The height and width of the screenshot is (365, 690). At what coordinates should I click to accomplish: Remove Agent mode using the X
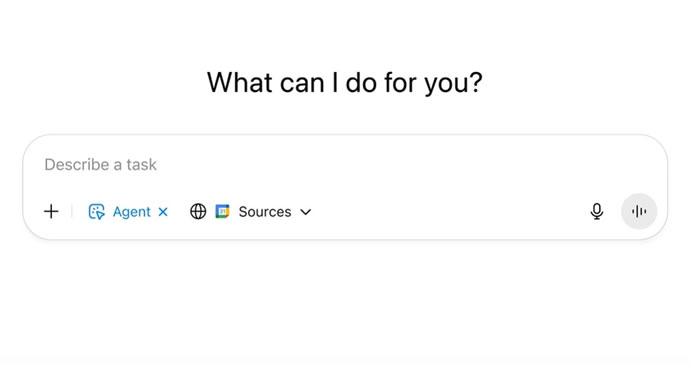pos(163,212)
